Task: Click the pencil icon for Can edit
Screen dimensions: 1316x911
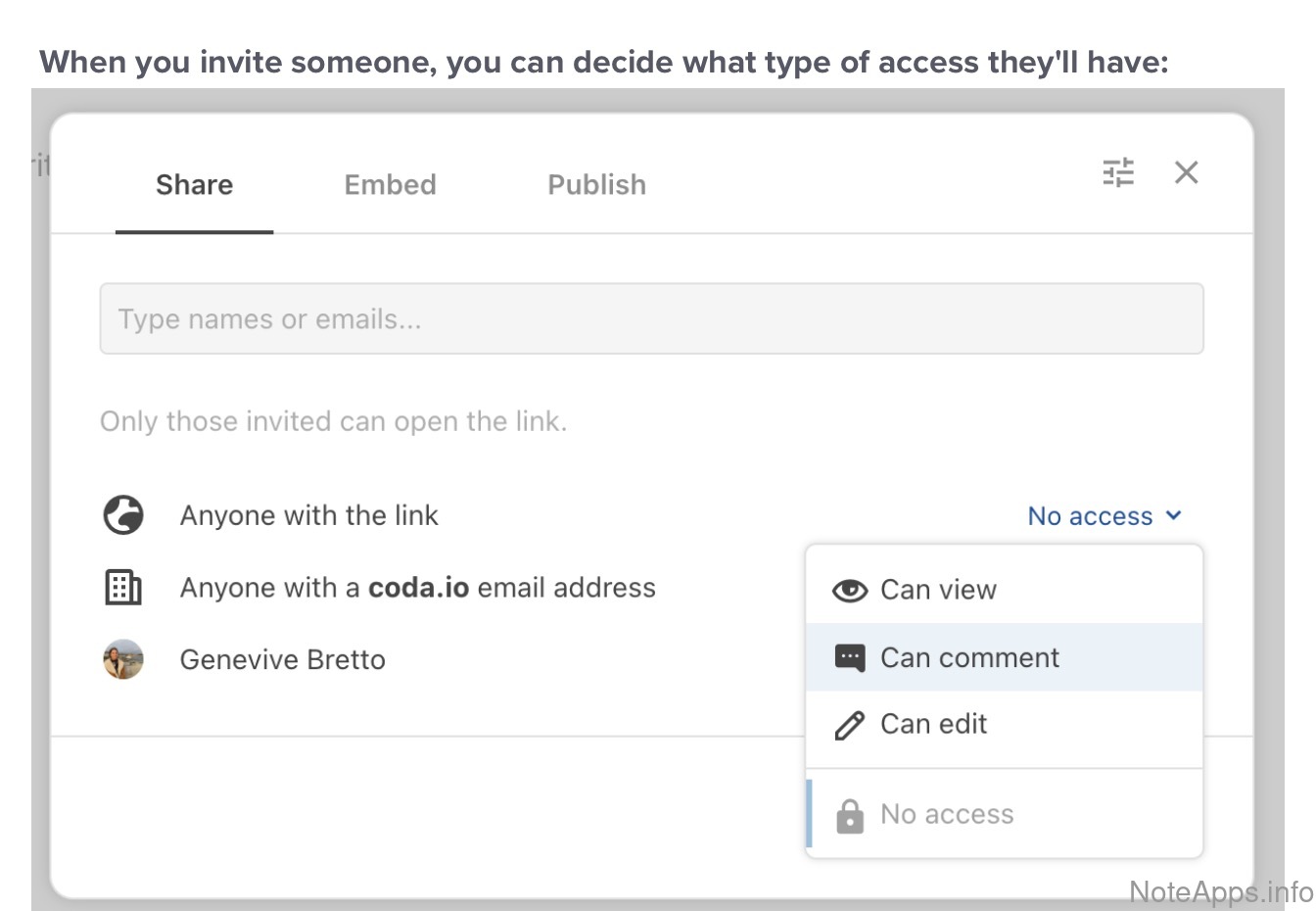Action: tap(849, 725)
